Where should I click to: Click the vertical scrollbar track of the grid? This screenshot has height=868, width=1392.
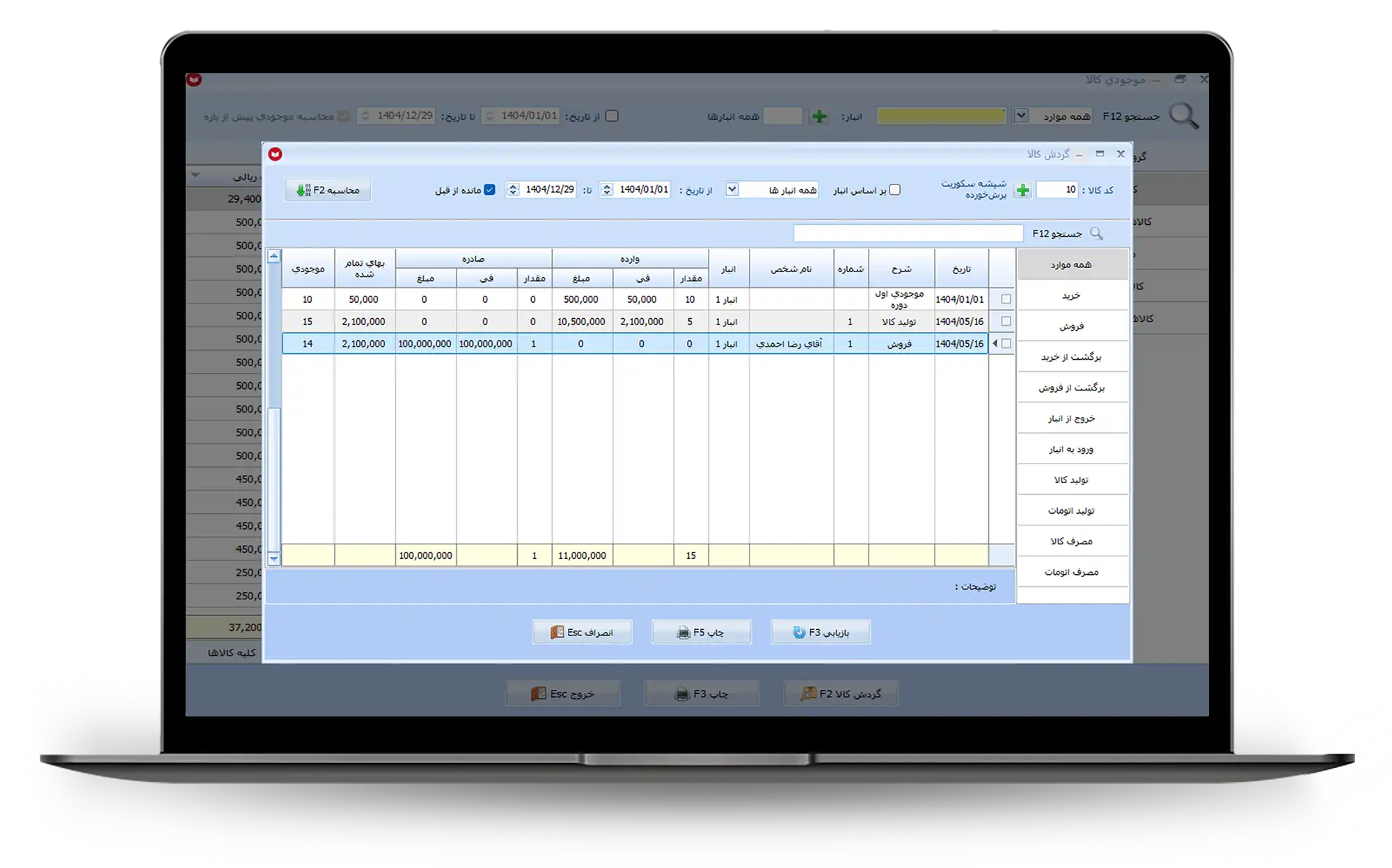274,407
